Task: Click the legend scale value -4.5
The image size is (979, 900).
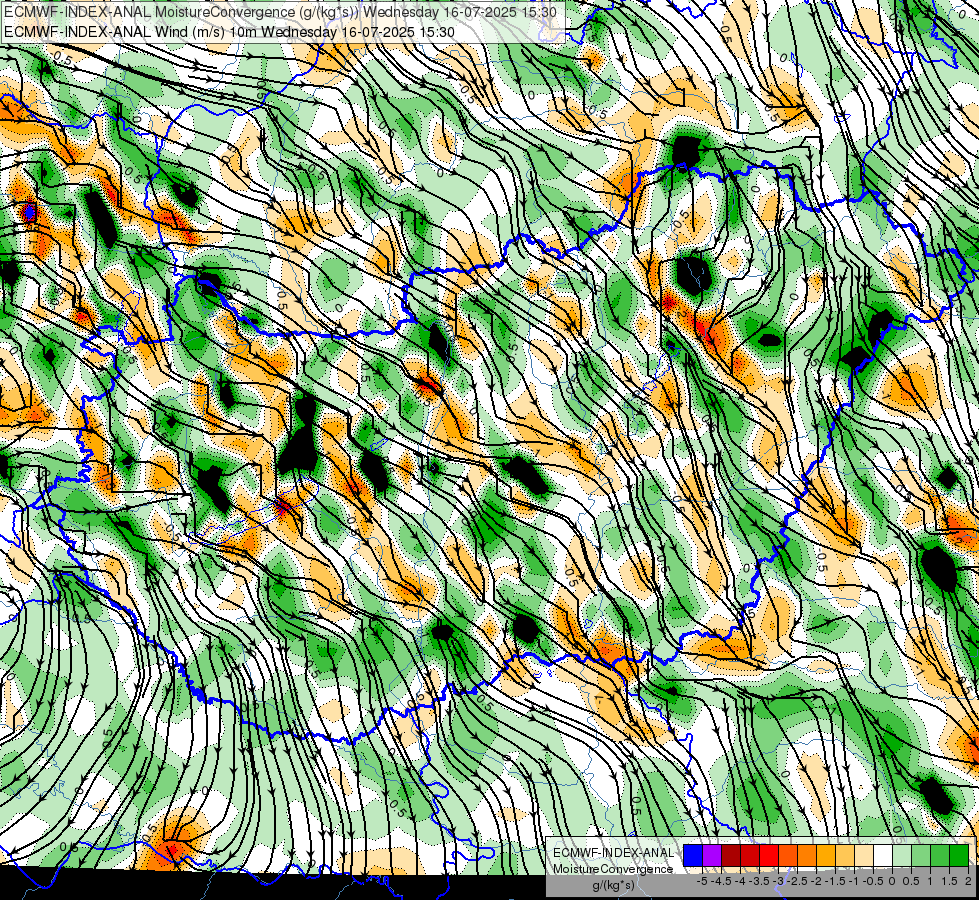Action: [x=721, y=881]
